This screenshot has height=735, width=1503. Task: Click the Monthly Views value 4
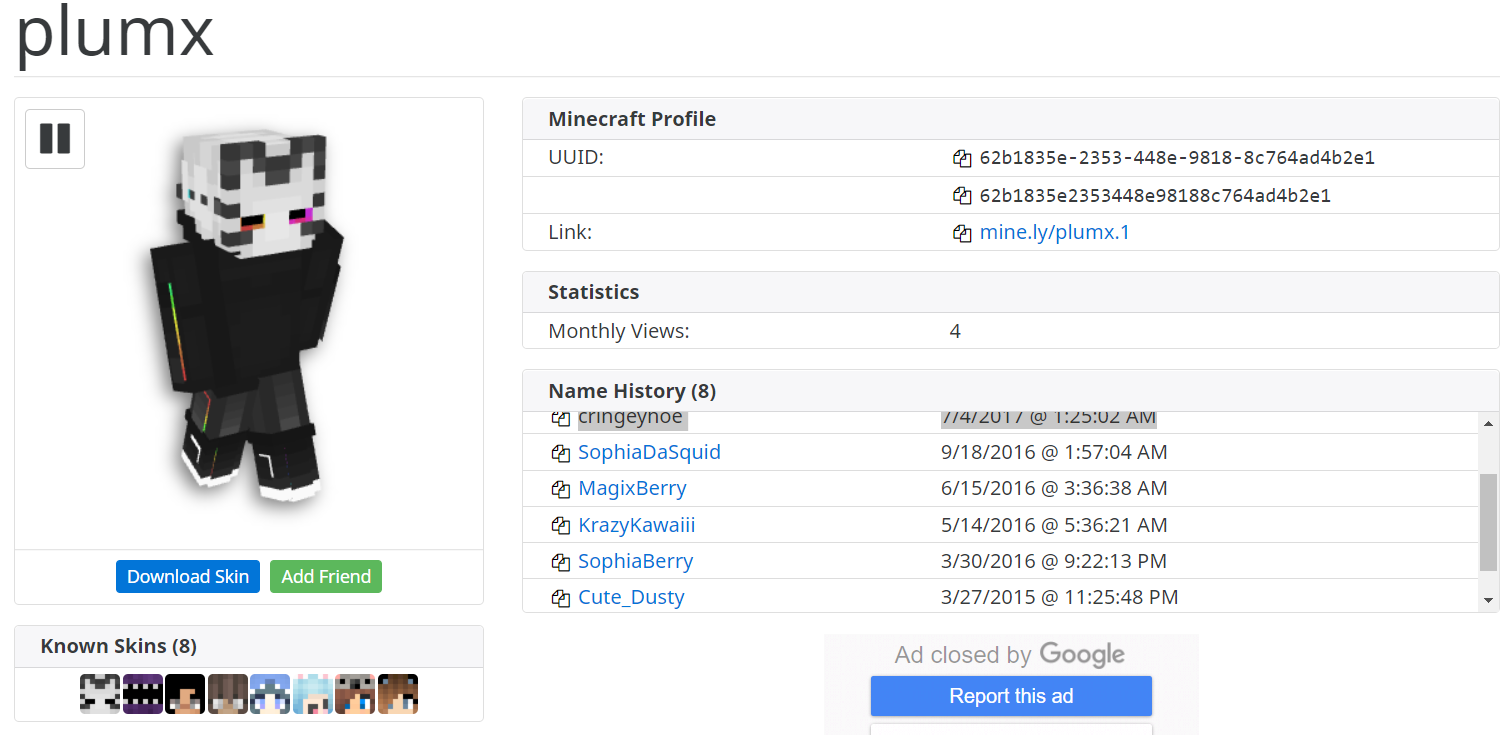955,331
